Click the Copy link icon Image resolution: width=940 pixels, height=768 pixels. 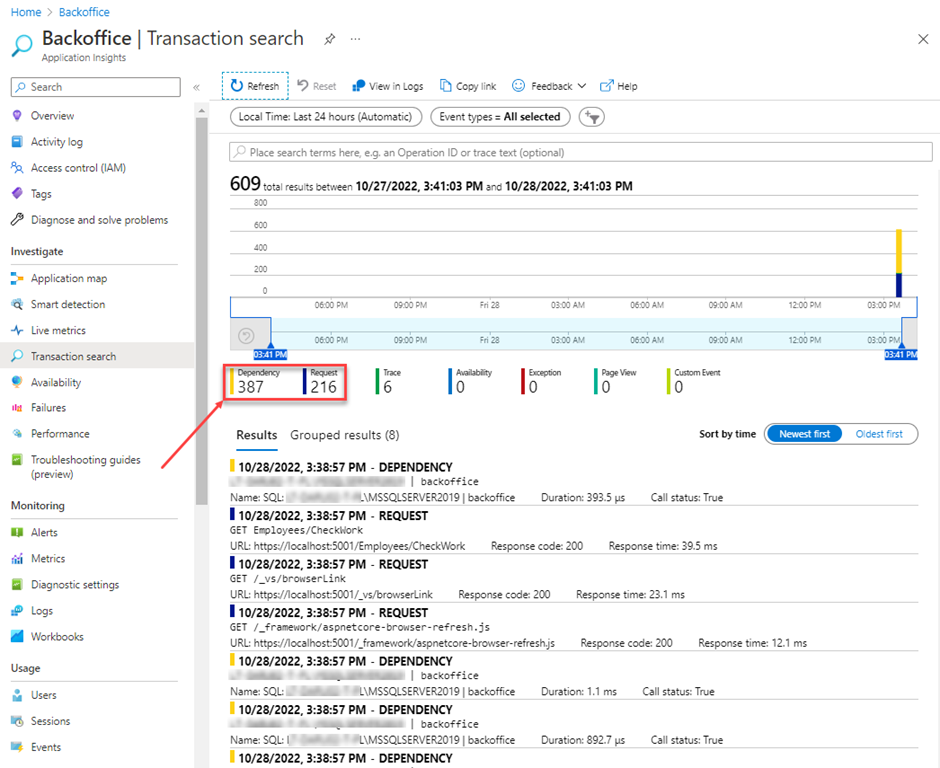[x=446, y=86]
